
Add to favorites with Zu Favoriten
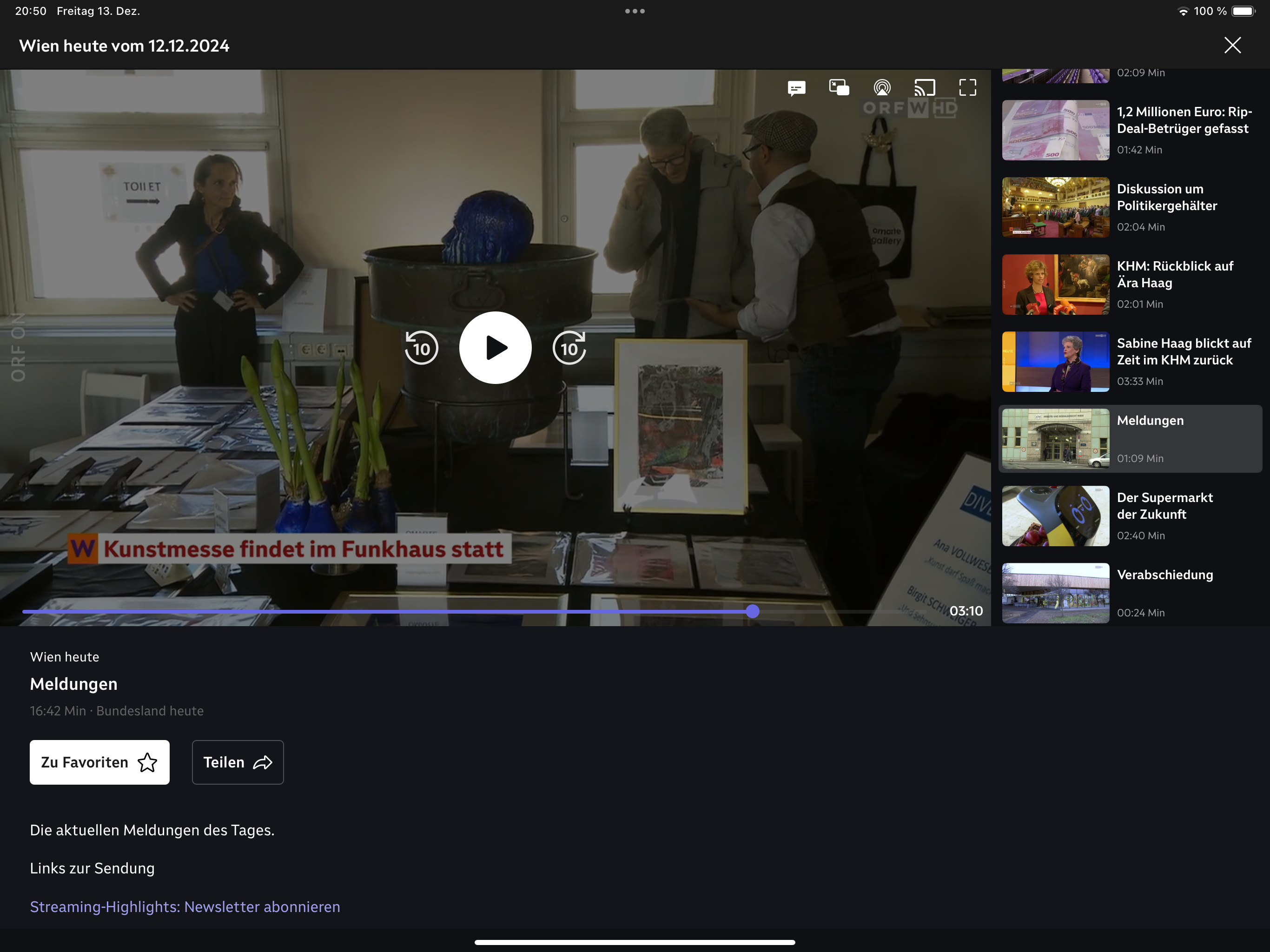[99, 762]
